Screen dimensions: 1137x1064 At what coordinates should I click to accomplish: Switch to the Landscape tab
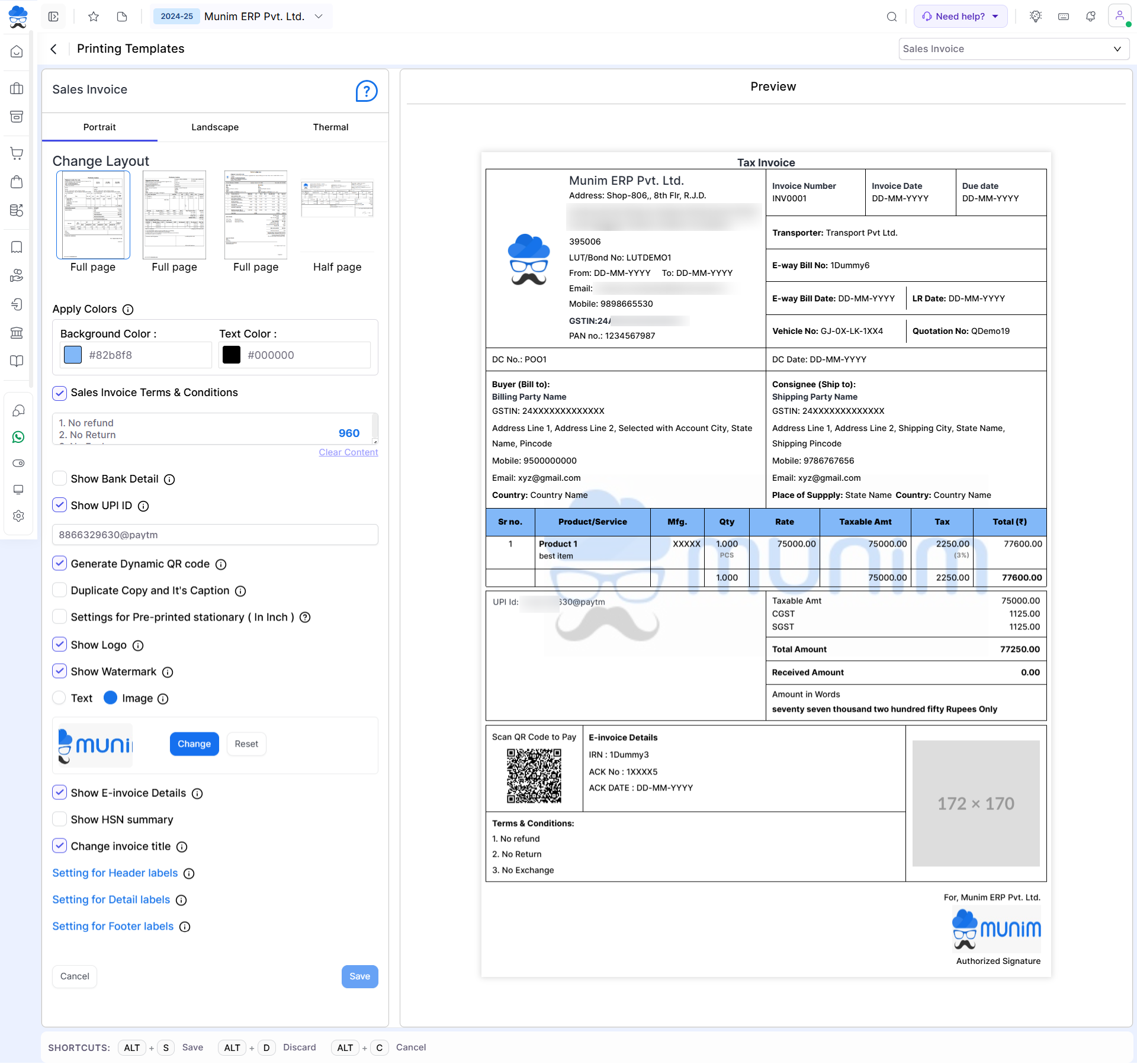pyautogui.click(x=215, y=127)
